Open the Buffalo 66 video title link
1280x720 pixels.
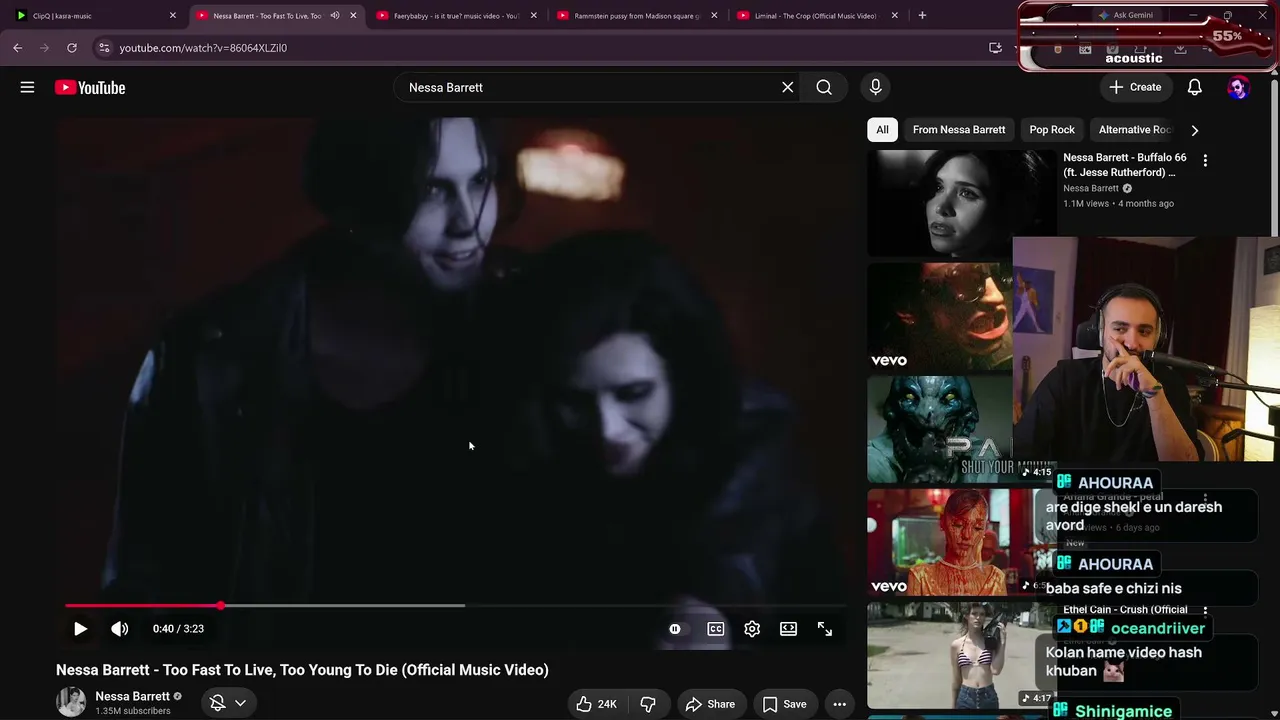tap(1125, 165)
